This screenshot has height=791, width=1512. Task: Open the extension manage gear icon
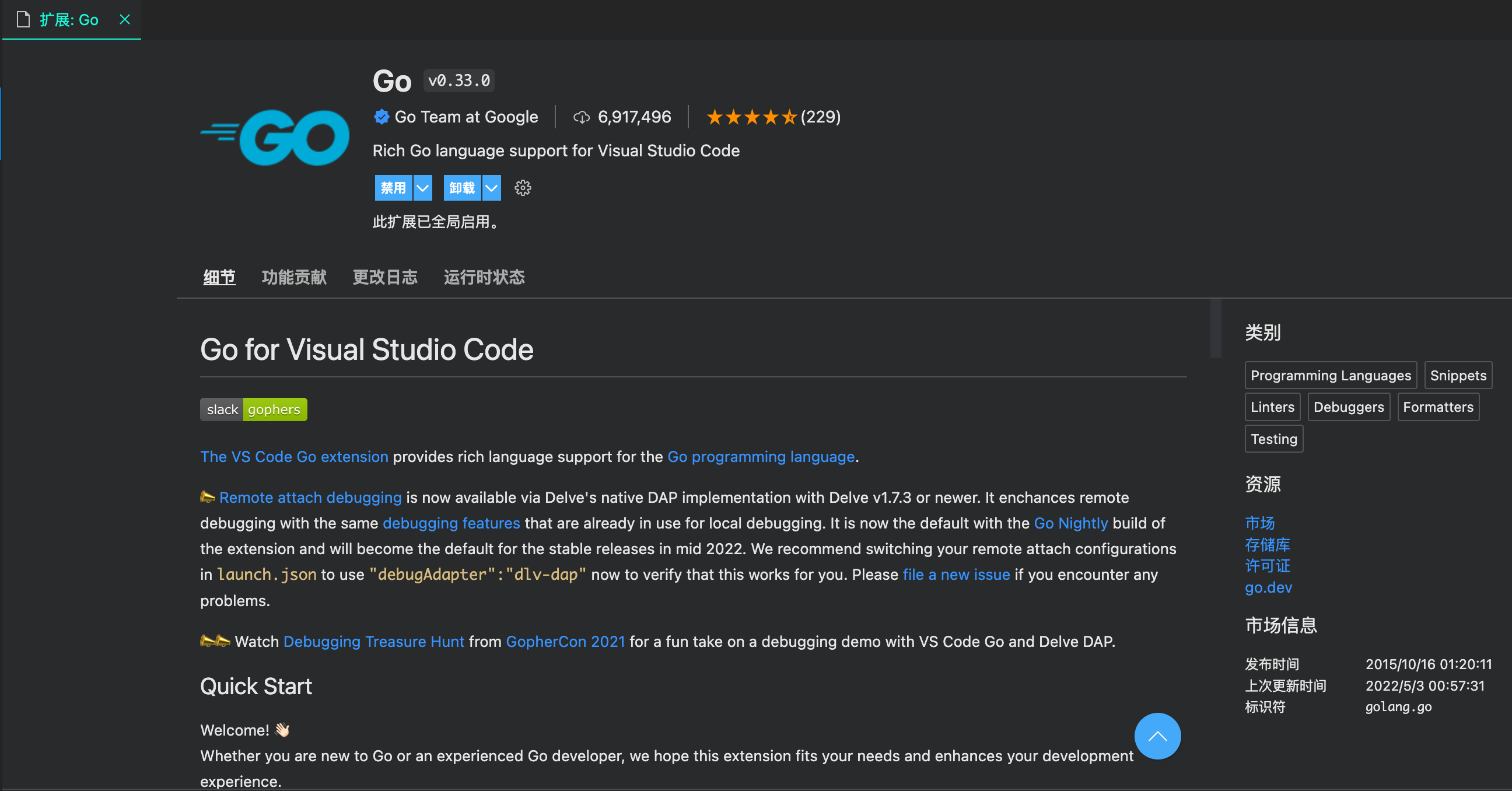pos(523,188)
